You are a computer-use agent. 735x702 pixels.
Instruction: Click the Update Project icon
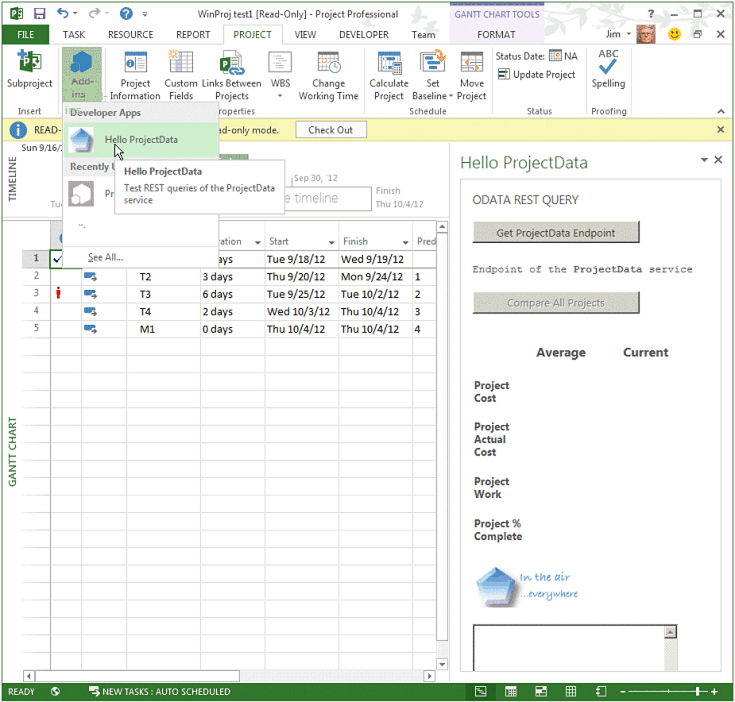504,75
